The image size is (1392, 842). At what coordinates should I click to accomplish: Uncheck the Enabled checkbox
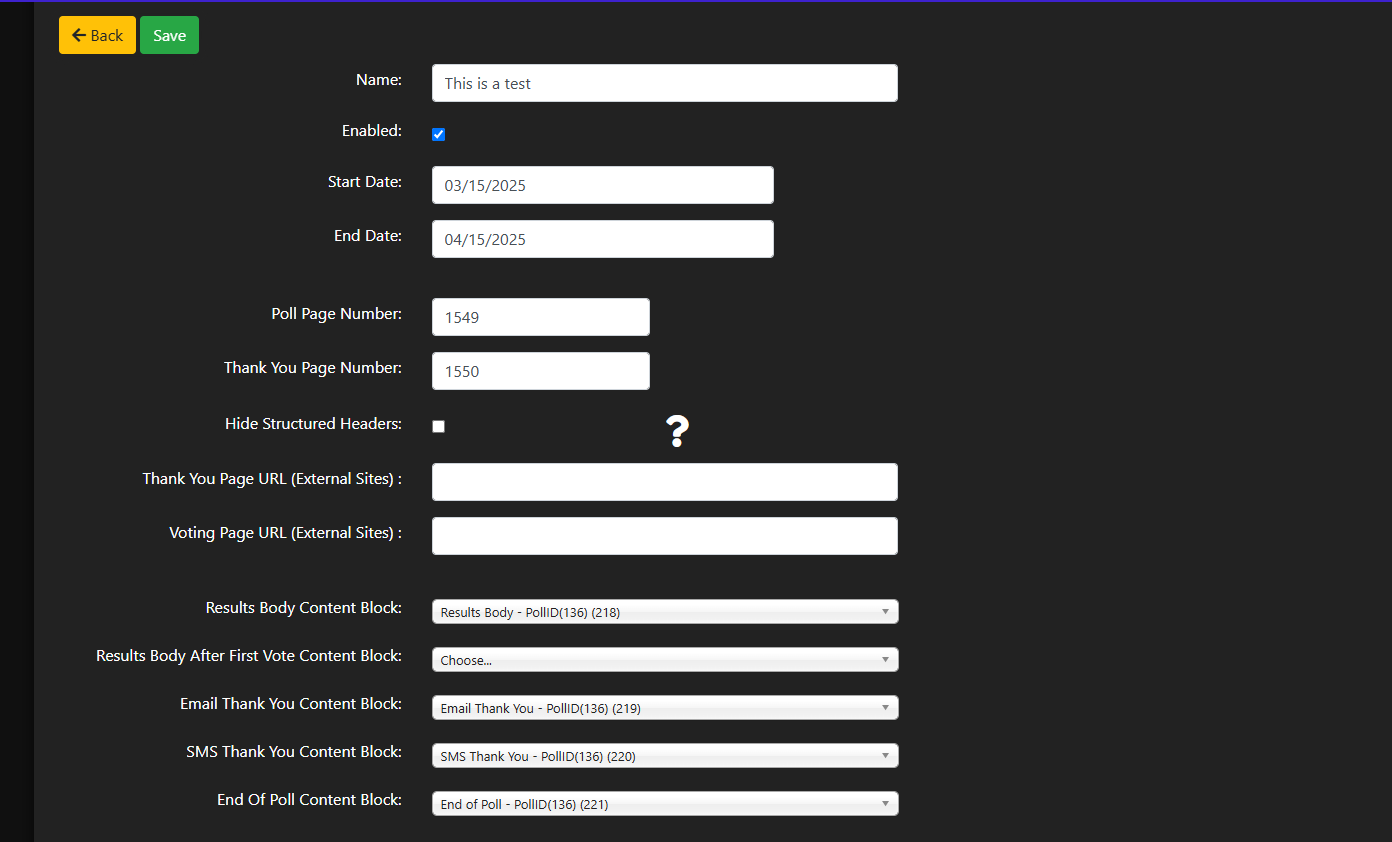click(x=438, y=134)
